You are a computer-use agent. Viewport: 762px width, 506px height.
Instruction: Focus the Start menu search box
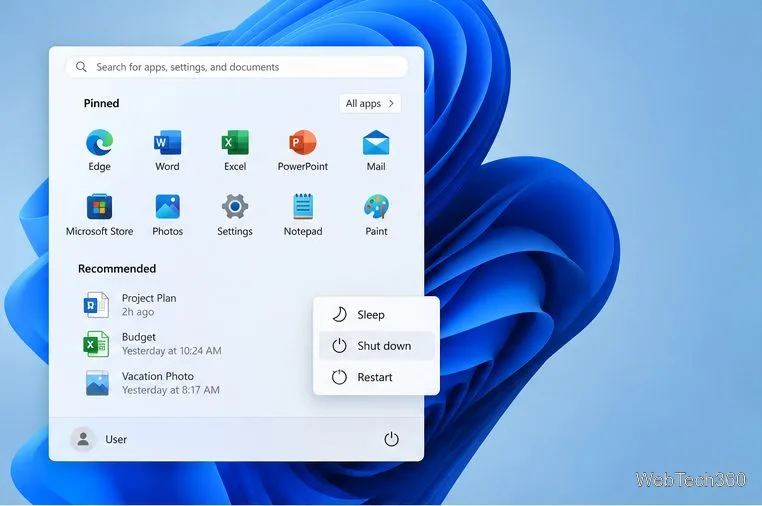point(237,67)
